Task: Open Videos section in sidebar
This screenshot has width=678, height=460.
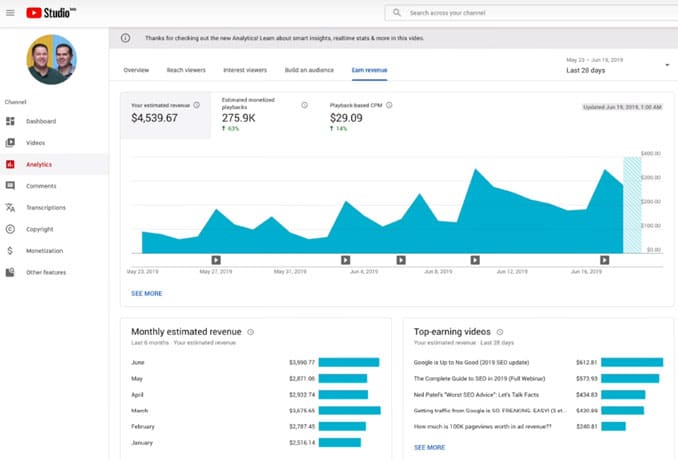Action: click(x=35, y=143)
